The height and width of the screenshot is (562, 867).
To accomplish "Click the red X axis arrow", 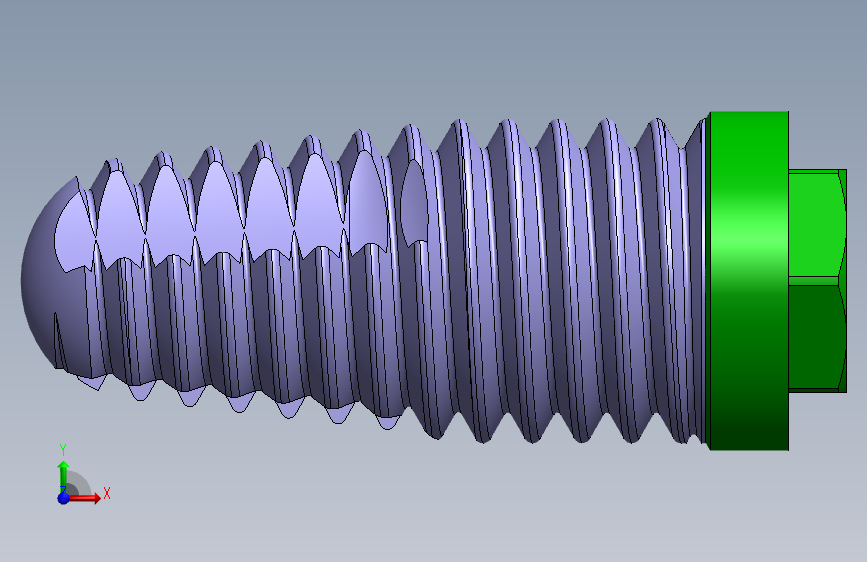I will click(85, 498).
